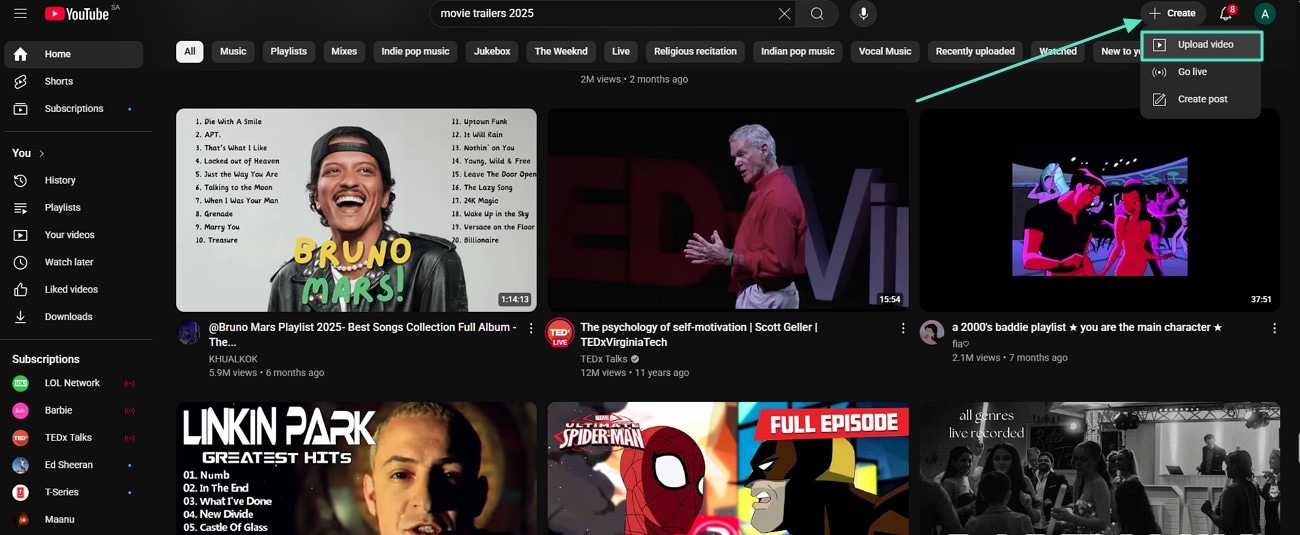
Task: Open Liked videos in sidebar
Action: point(74,289)
